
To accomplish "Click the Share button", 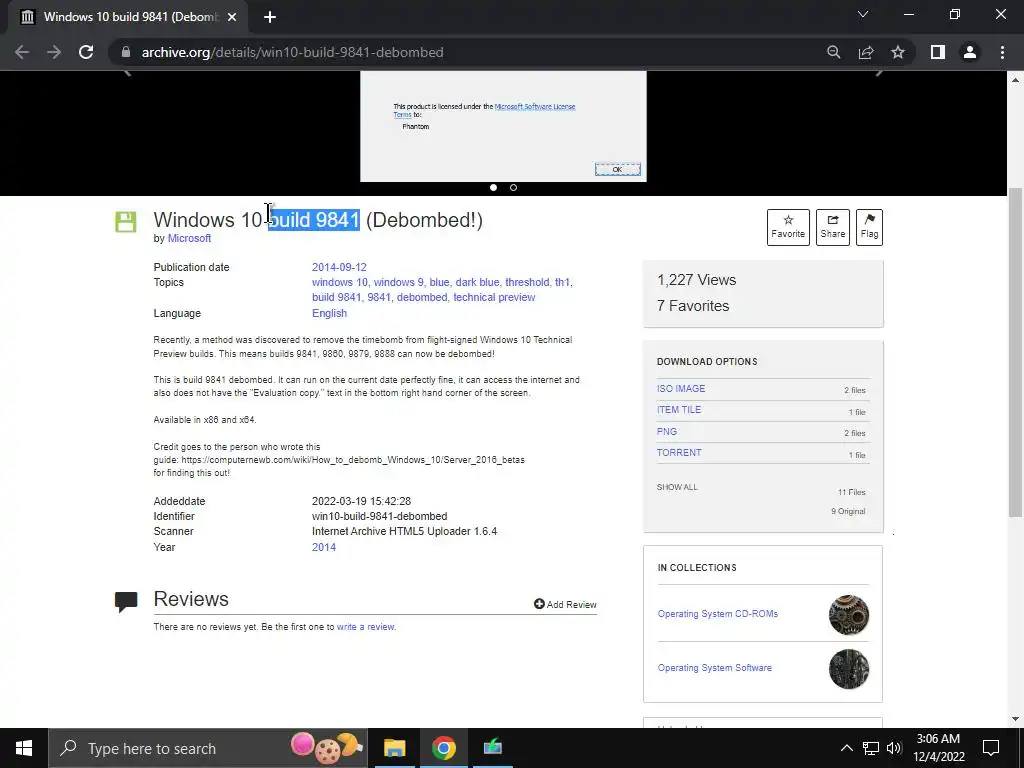I will tap(833, 227).
